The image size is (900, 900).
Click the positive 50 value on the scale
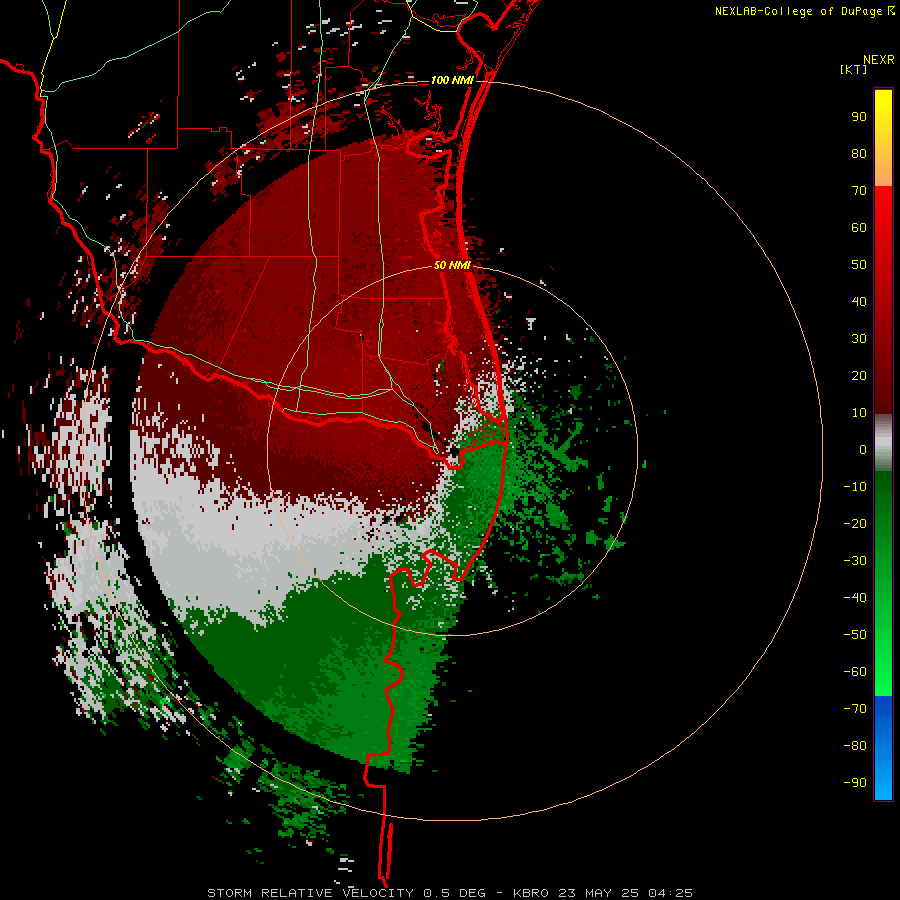coord(859,265)
